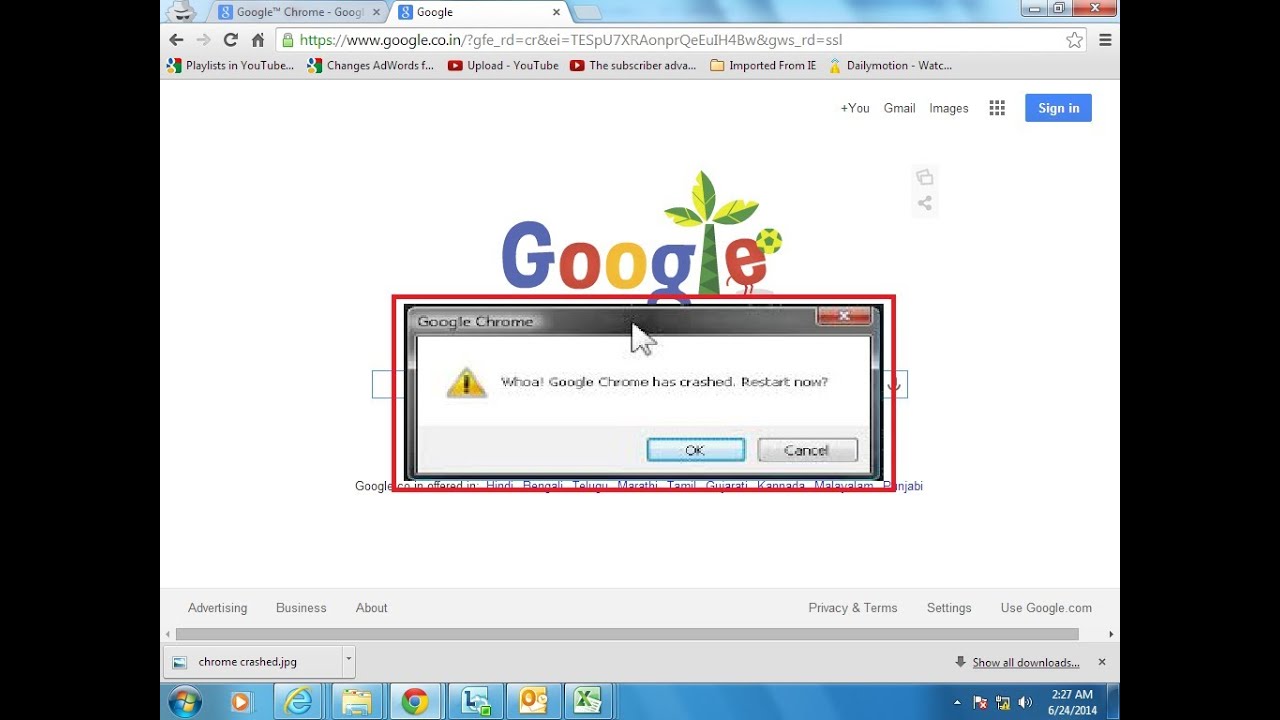Click the Action Center flag icon
1280x720 pixels.
pos(981,702)
